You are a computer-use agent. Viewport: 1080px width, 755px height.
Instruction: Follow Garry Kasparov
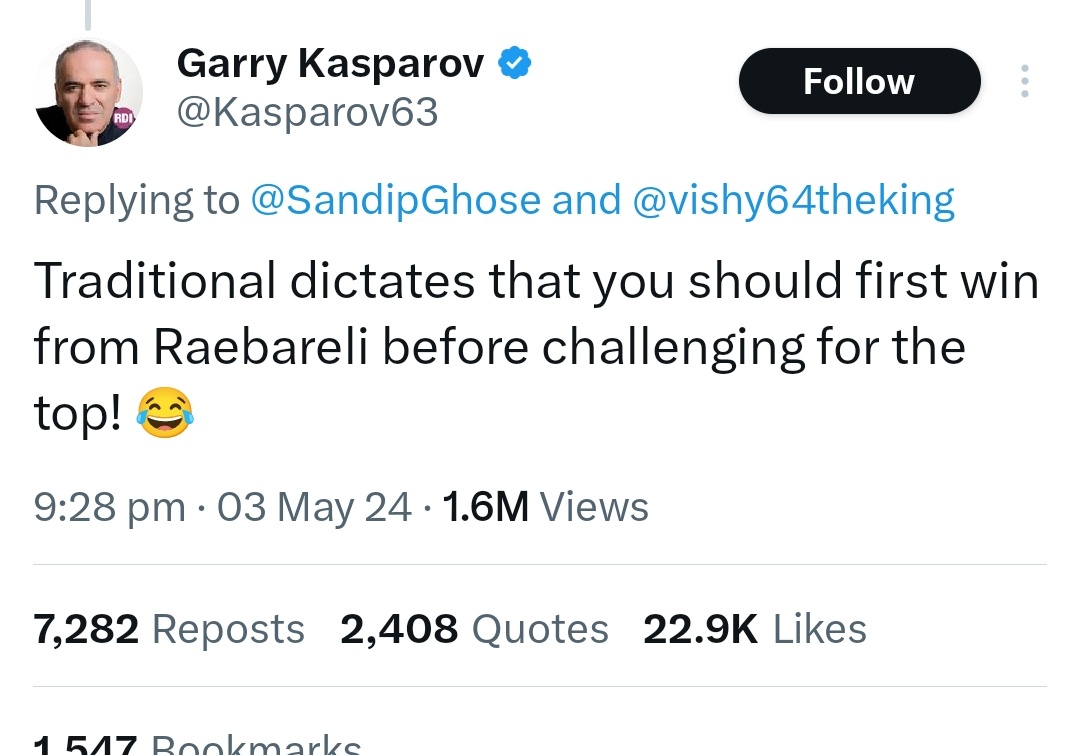pyautogui.click(x=859, y=81)
